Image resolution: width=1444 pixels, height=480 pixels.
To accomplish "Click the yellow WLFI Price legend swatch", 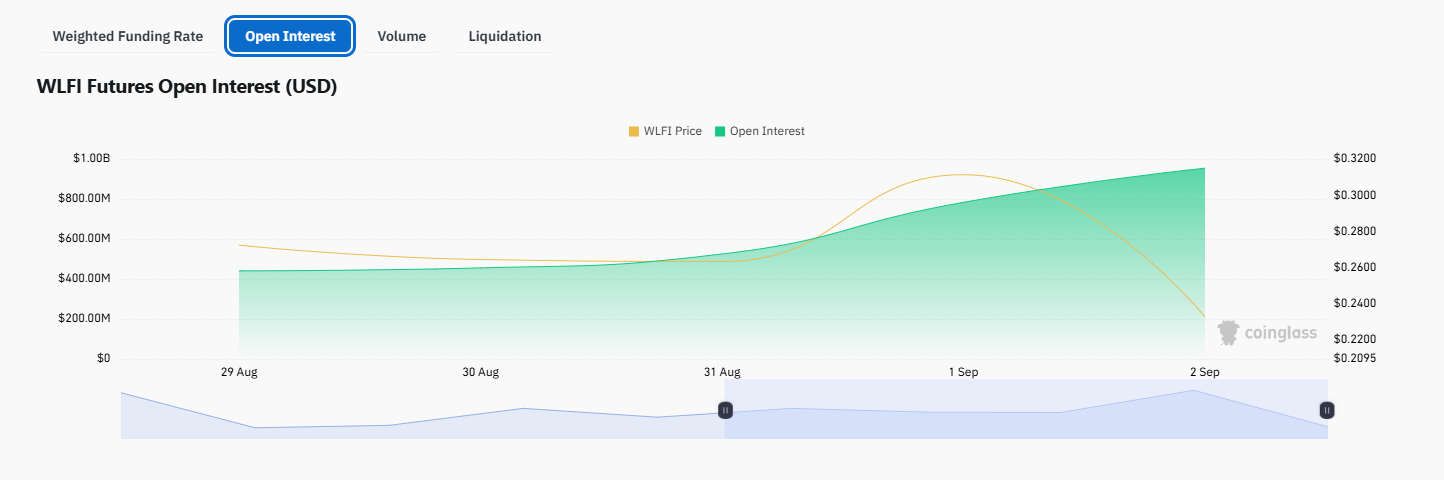I will (x=634, y=131).
